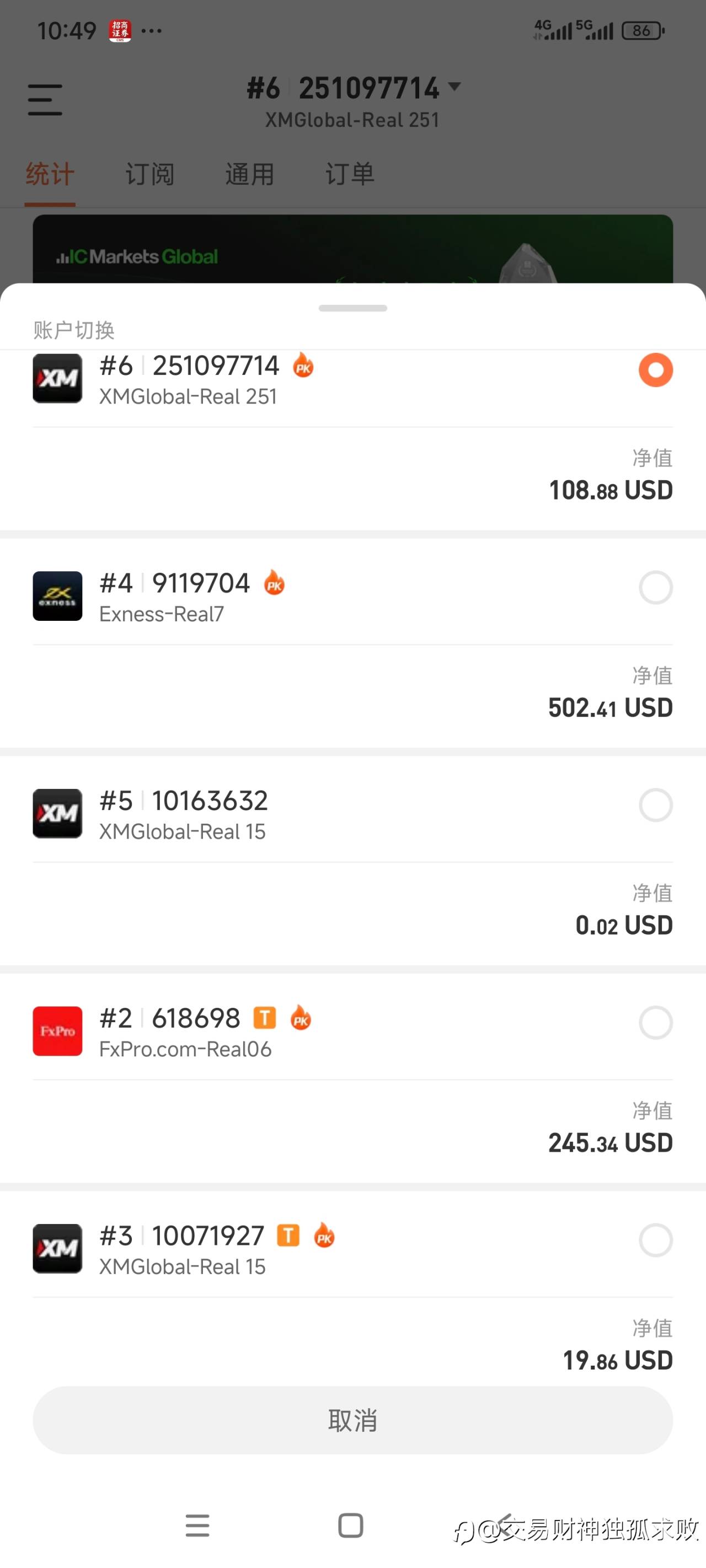Switch to the 订阅 tab

point(150,175)
